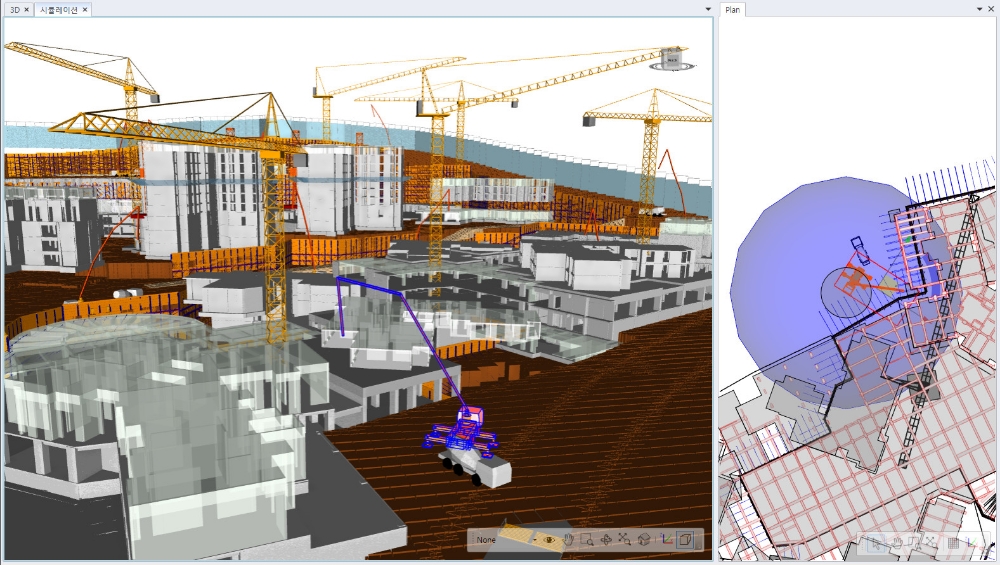Select the orbit rotate tool
Screen dimensions: 1000x565
[606, 540]
